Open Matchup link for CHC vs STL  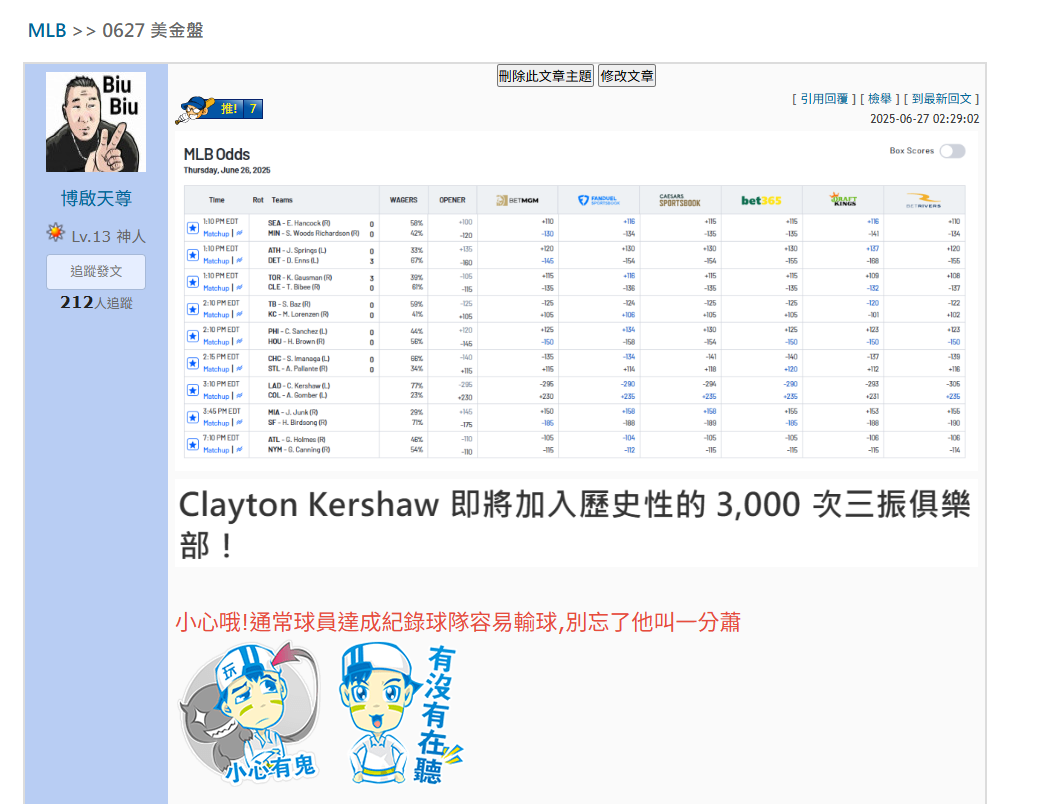pos(216,369)
